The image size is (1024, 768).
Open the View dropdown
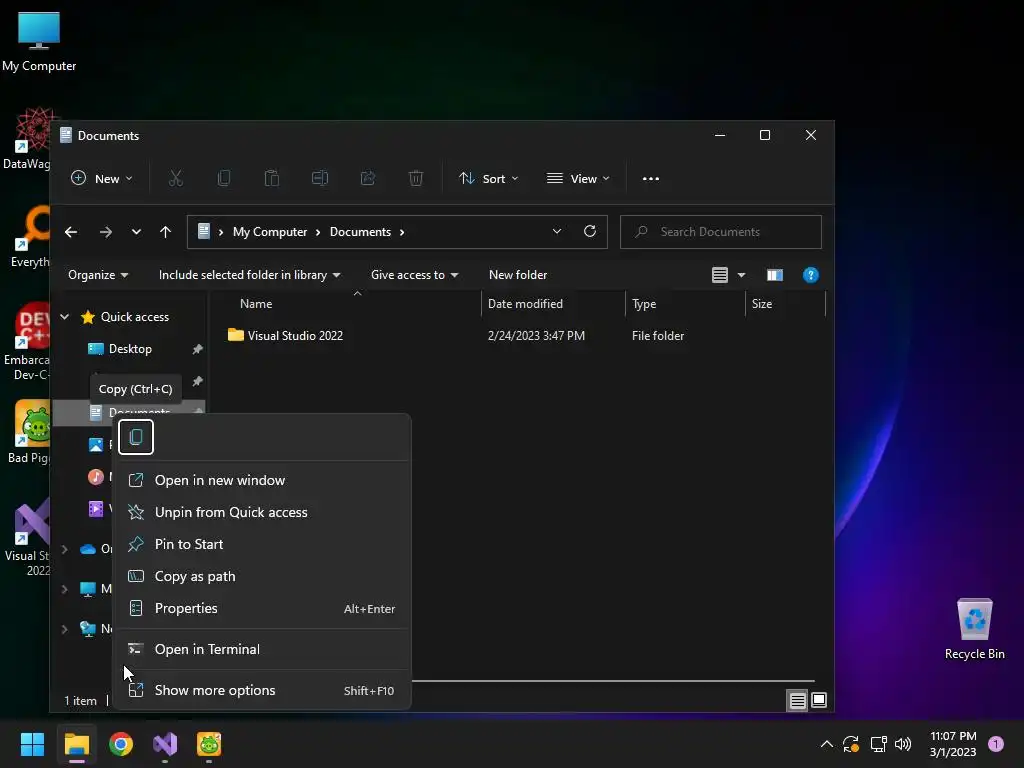tap(578, 178)
